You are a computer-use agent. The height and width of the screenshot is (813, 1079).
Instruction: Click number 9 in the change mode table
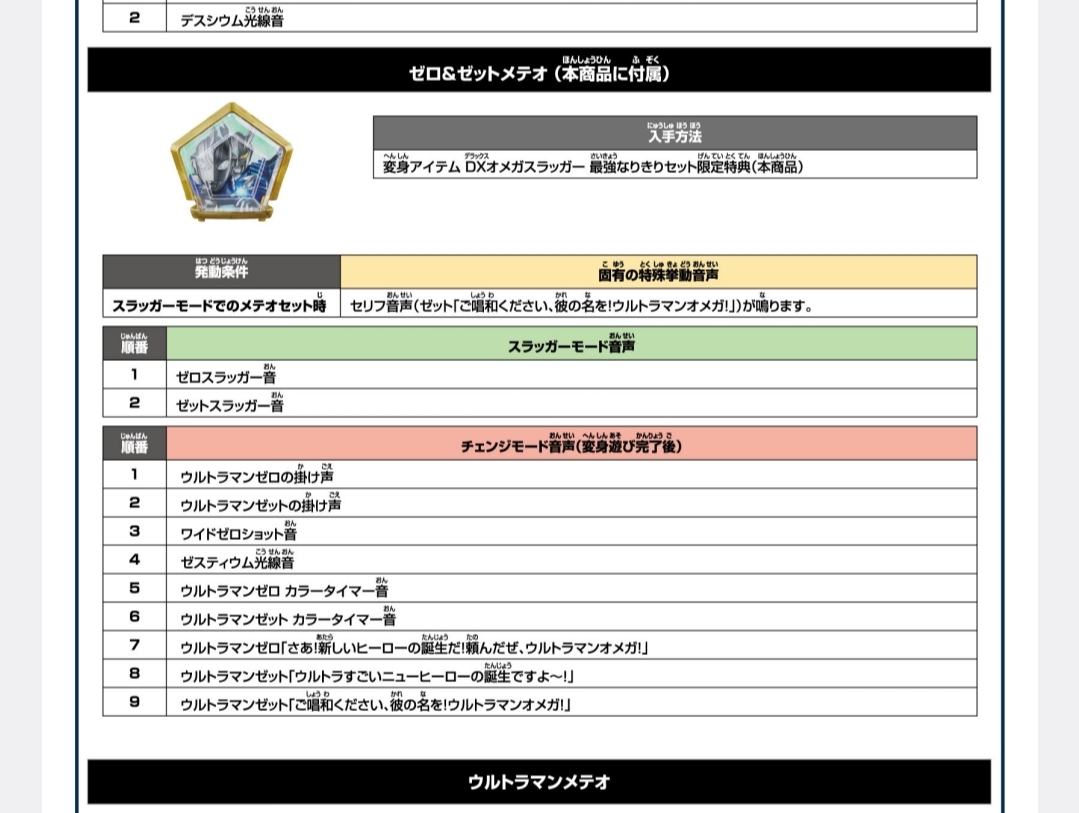(x=134, y=701)
